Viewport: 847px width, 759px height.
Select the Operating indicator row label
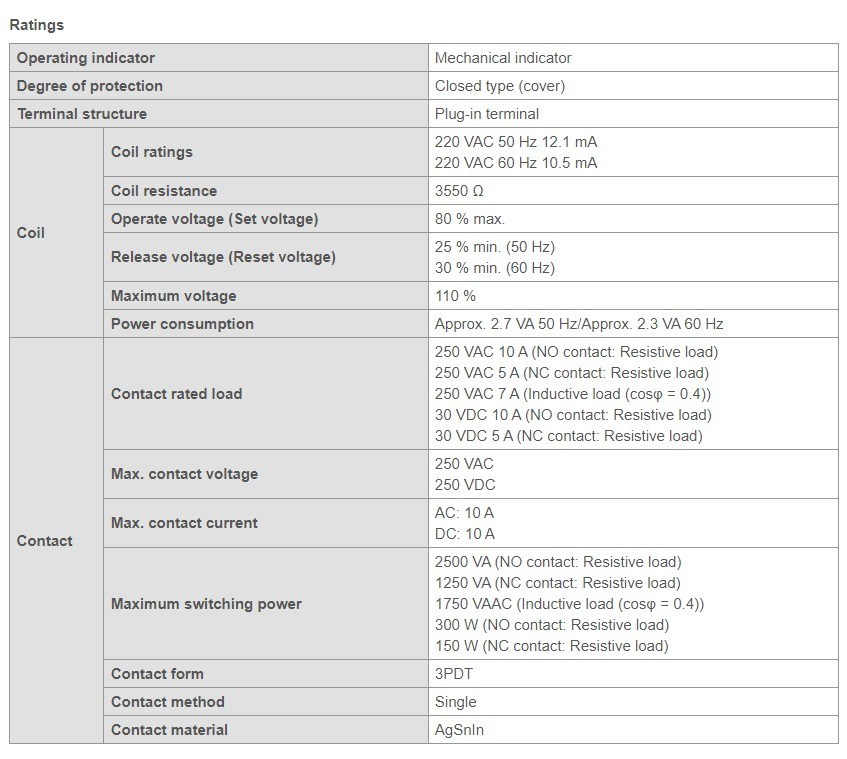[86, 58]
